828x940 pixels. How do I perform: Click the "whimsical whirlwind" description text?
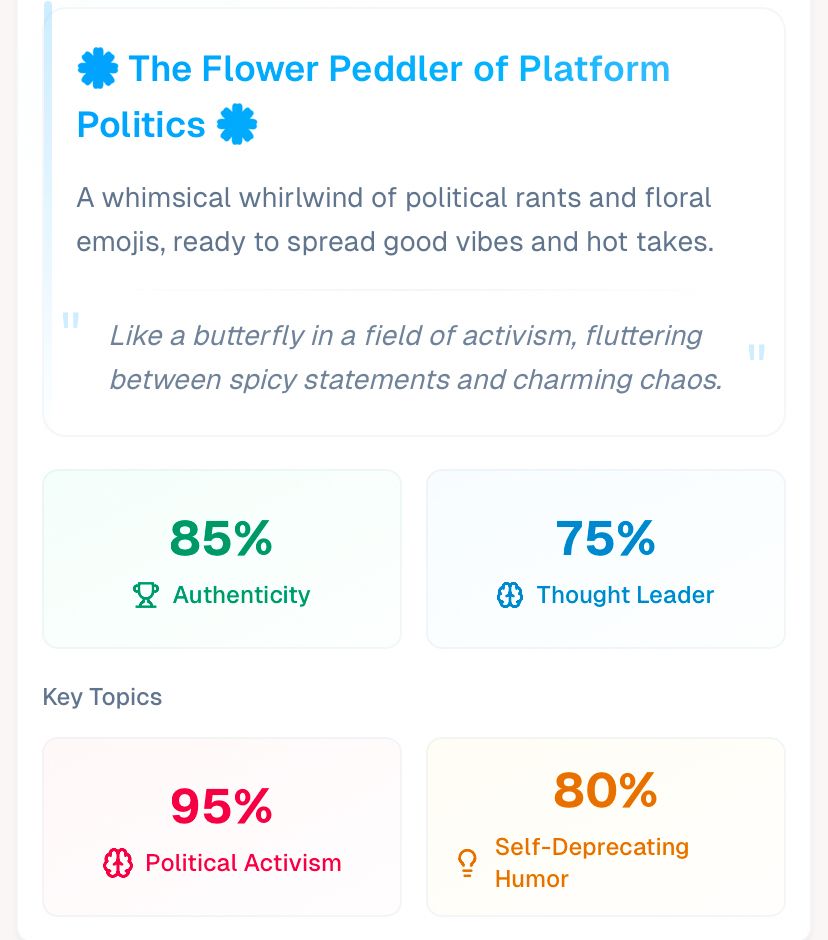tap(395, 220)
